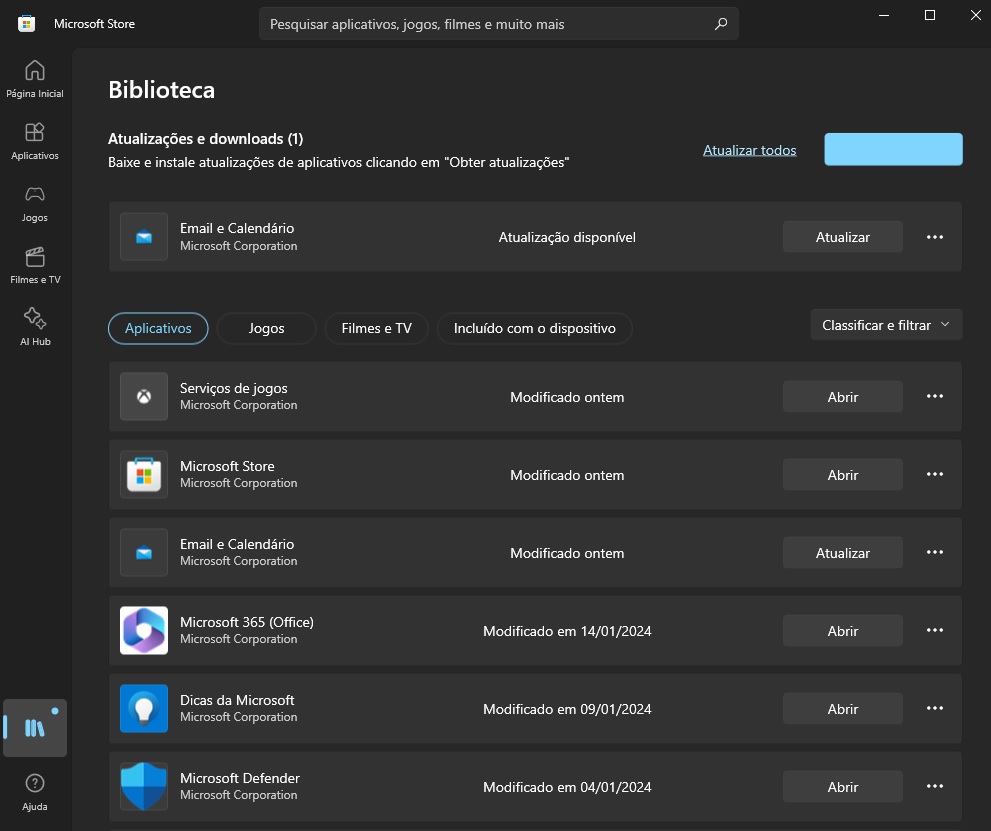Click the Microsoft Store app icon in the list
991x831 pixels.
click(144, 475)
